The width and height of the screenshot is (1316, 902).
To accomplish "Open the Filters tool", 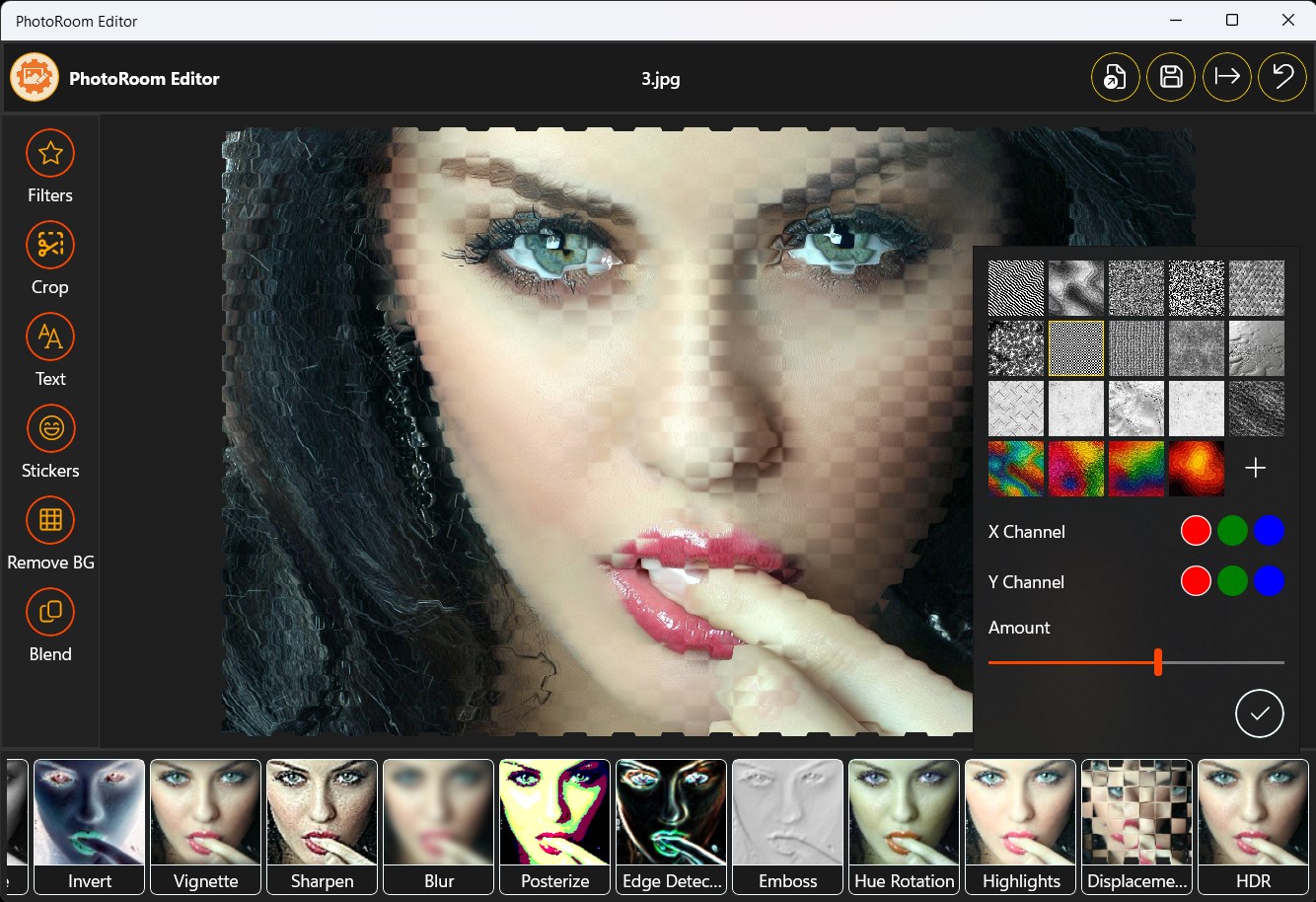I will (50, 167).
